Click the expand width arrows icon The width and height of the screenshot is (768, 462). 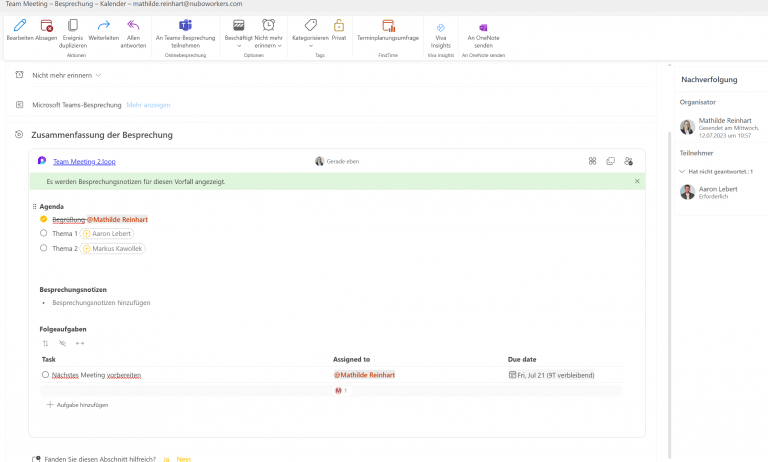tap(80, 343)
